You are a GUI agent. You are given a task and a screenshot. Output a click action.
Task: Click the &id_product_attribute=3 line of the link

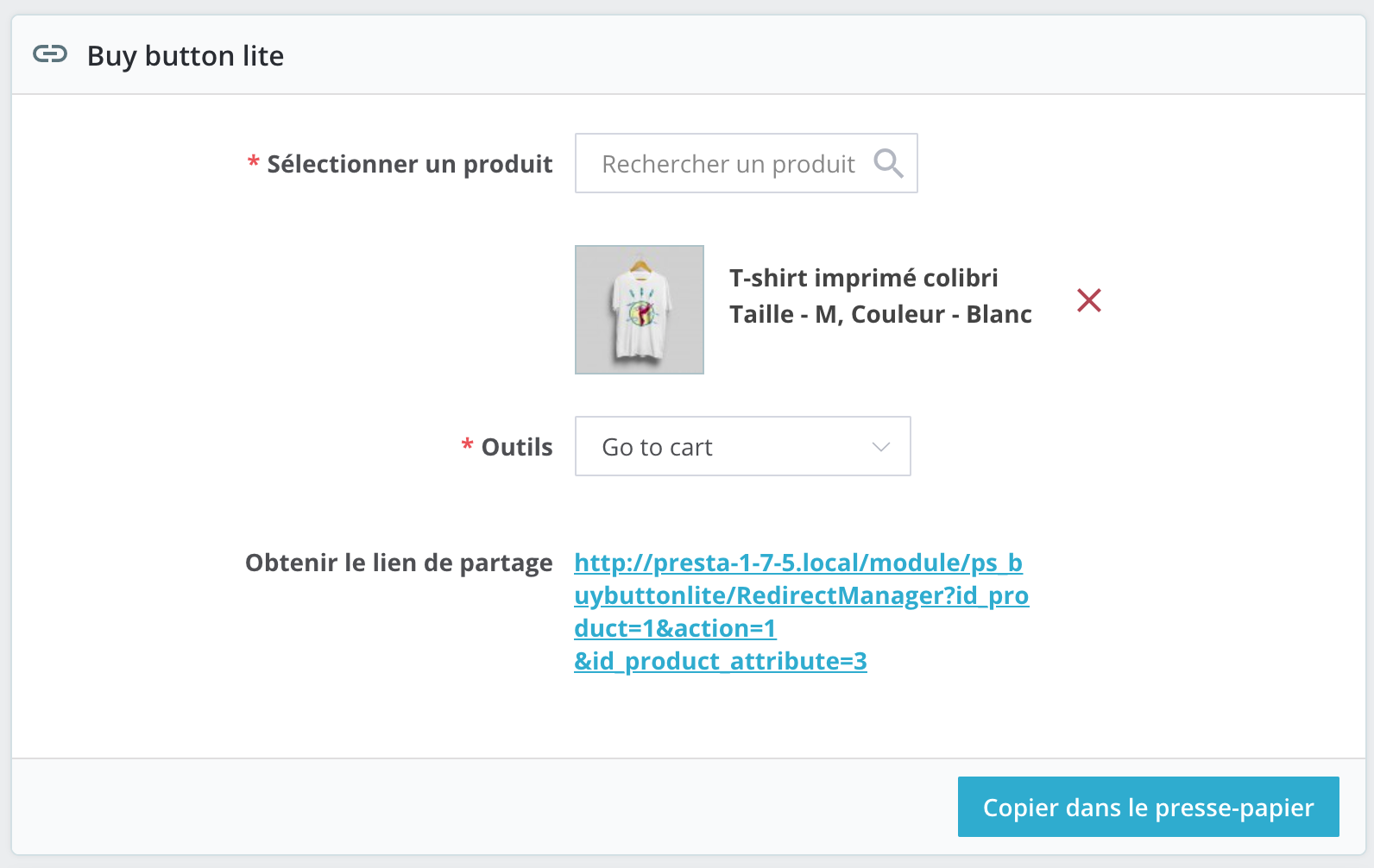pos(721,662)
